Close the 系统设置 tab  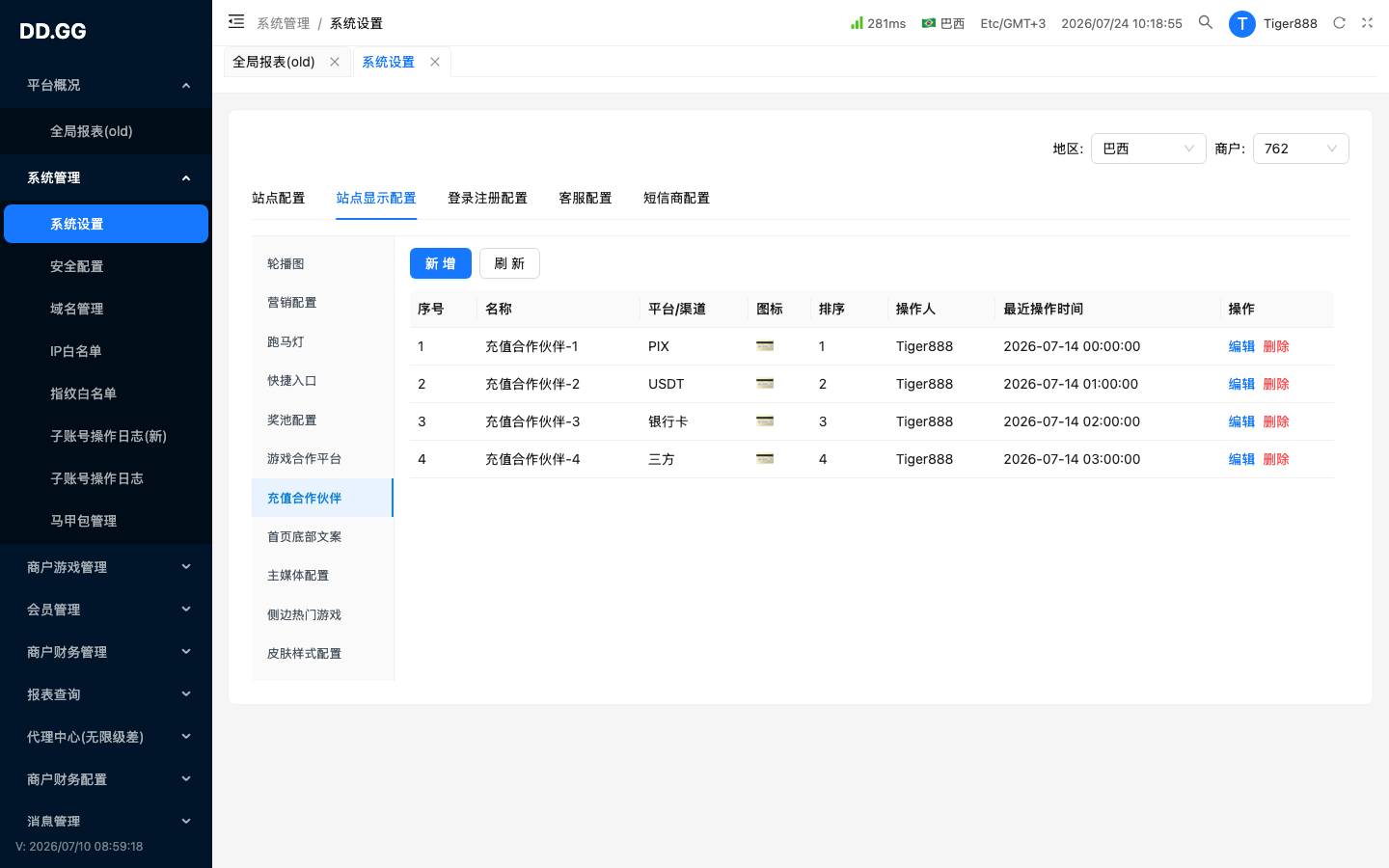coord(435,62)
